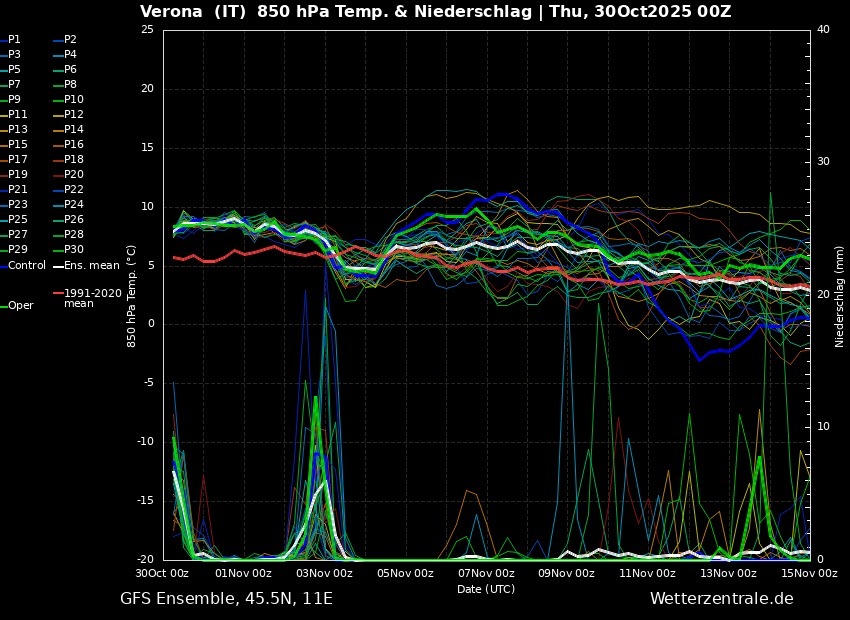Click the GFS Ensemble coordinates caption
Screen dimensions: 850x620
[226, 599]
